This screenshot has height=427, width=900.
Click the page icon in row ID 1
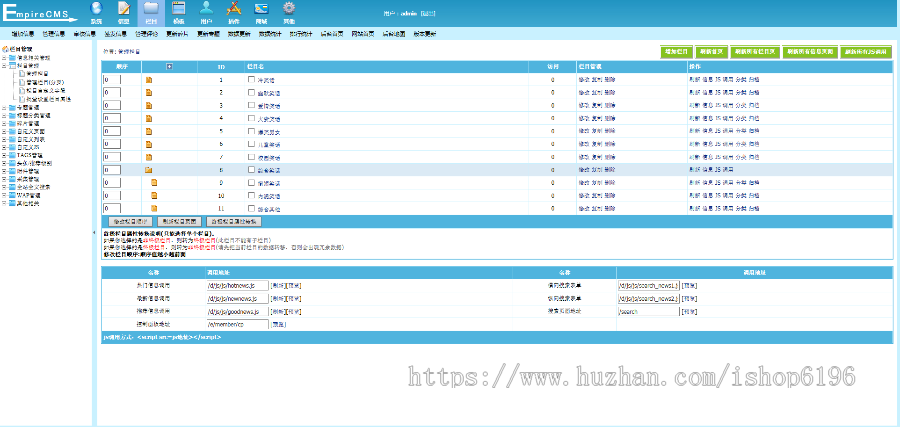point(149,80)
